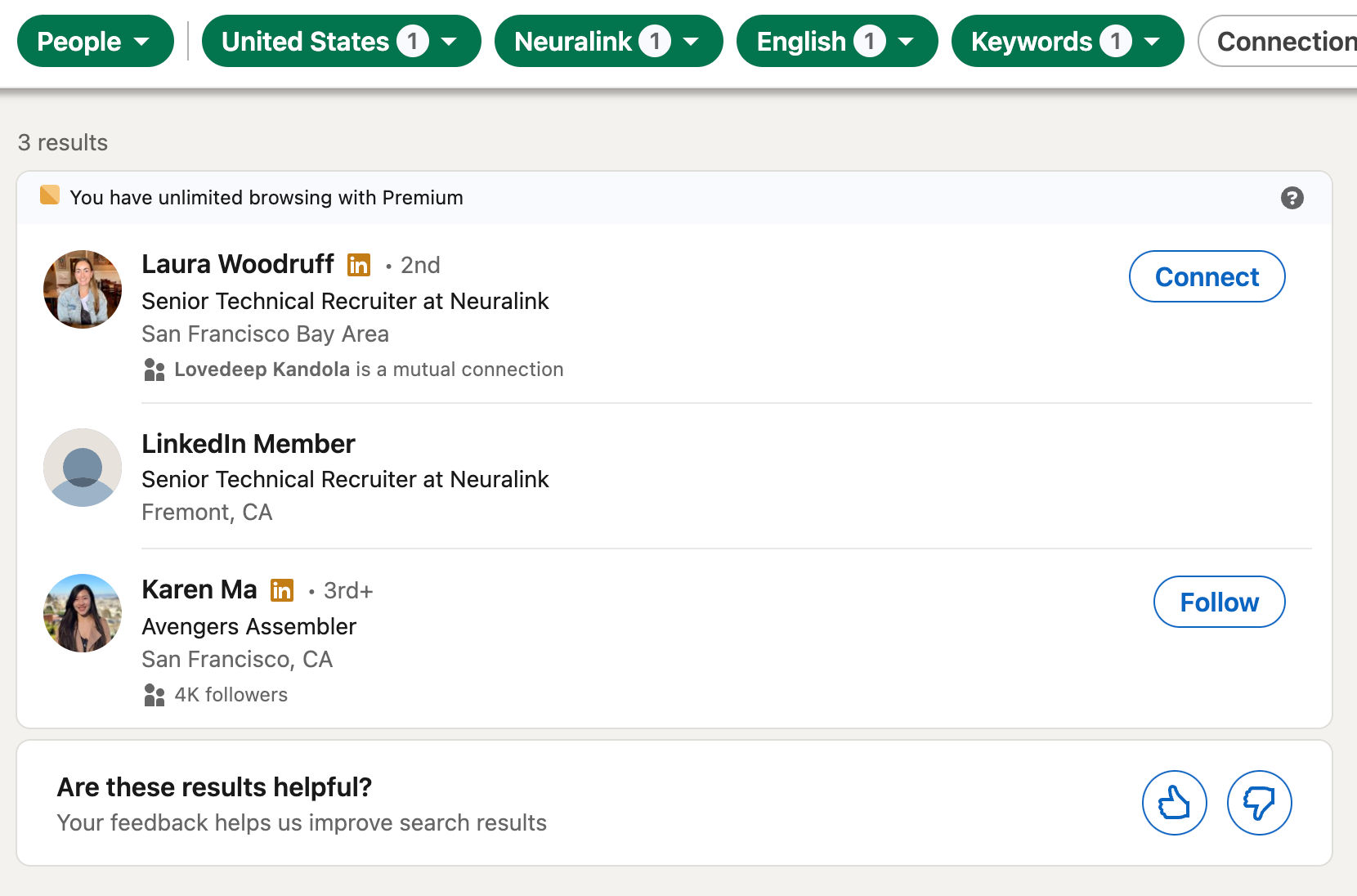Viewport: 1357px width, 896px height.
Task: Connect with Laura Woodruff
Action: 1207,276
